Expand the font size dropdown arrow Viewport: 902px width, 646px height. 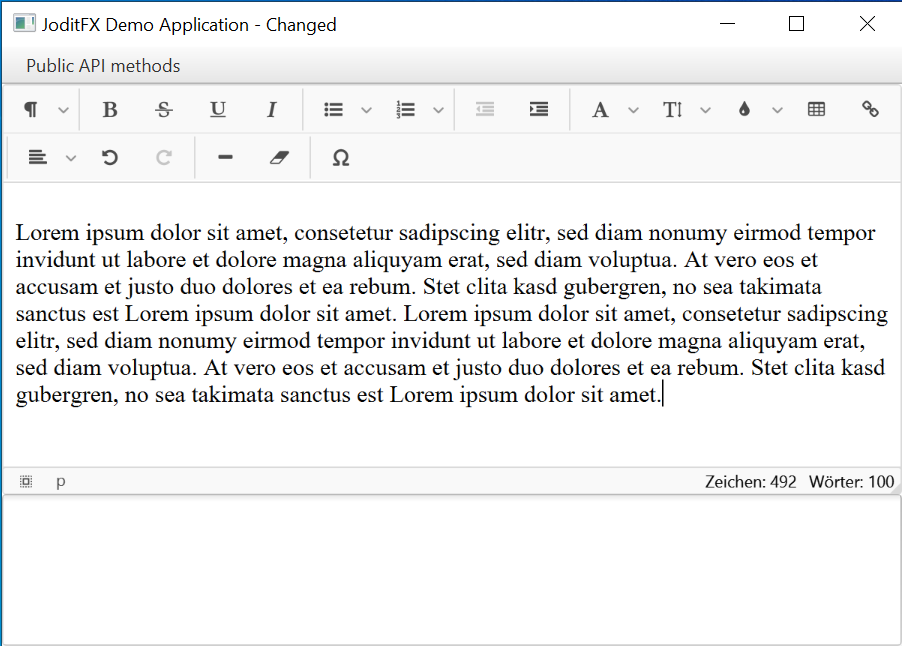[705, 110]
